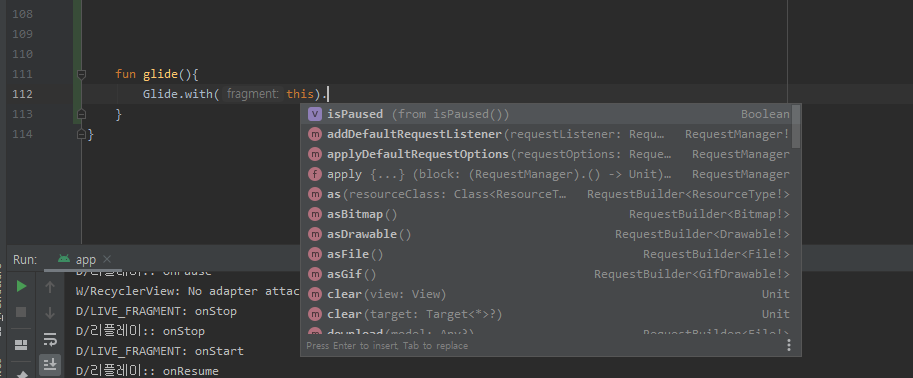Viewport: 913px width, 378px height.
Task: Click RequestBuilder<GifDrawable!> return type text
Action: 692,274
